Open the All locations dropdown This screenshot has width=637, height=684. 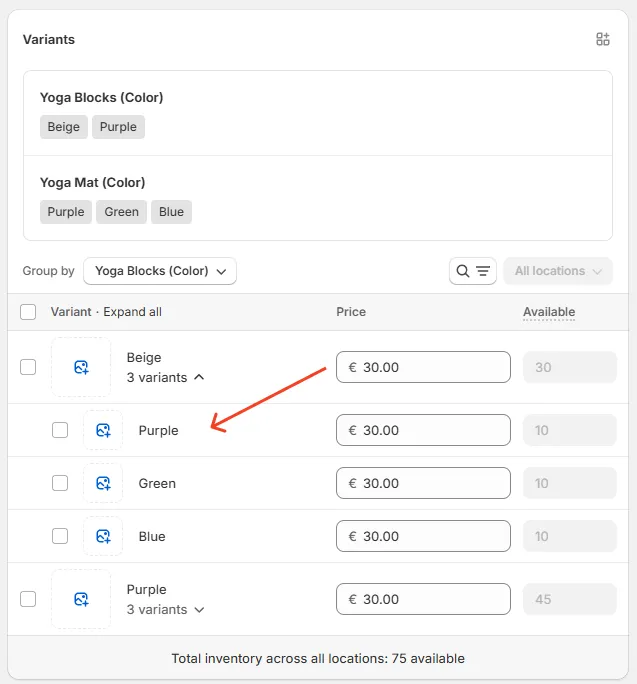click(558, 271)
